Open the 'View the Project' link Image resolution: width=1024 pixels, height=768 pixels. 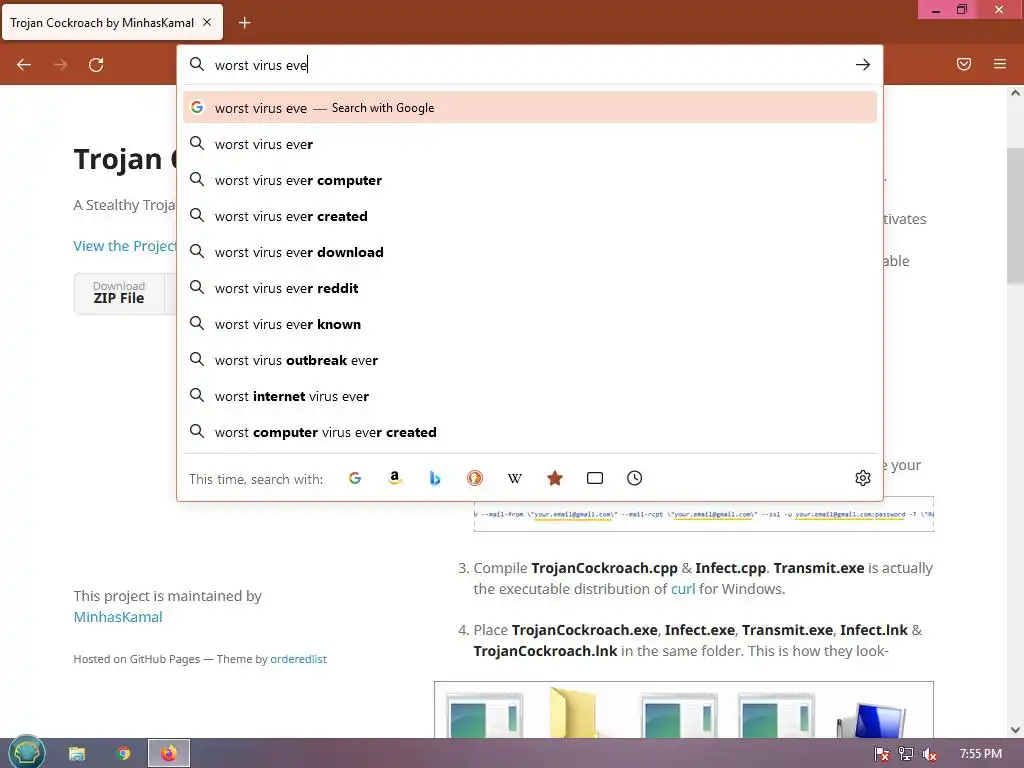pos(125,246)
